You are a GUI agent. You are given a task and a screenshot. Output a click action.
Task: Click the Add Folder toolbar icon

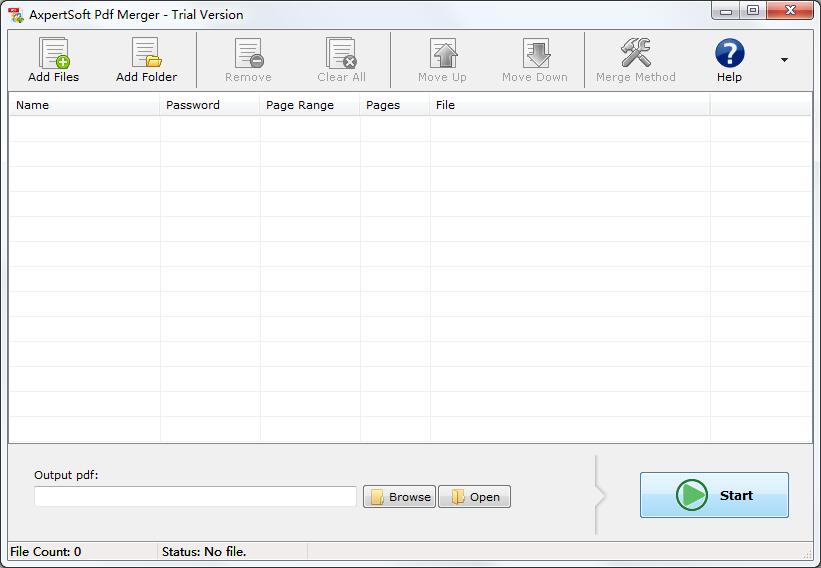[147, 53]
